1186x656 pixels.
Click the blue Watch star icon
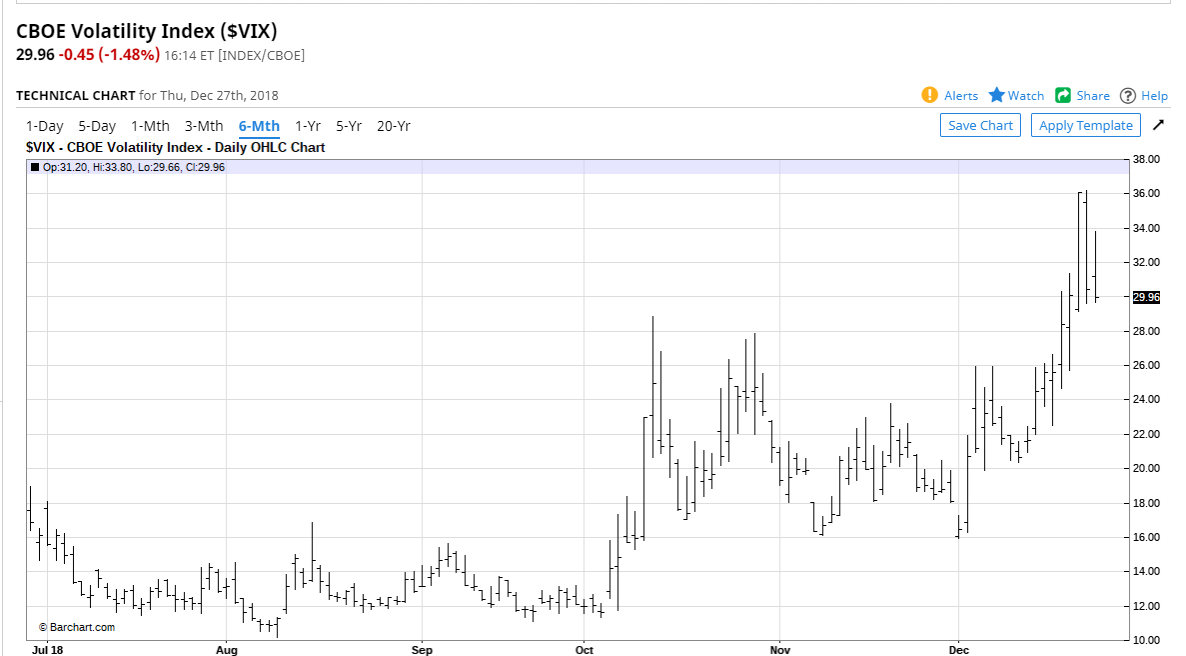point(997,95)
